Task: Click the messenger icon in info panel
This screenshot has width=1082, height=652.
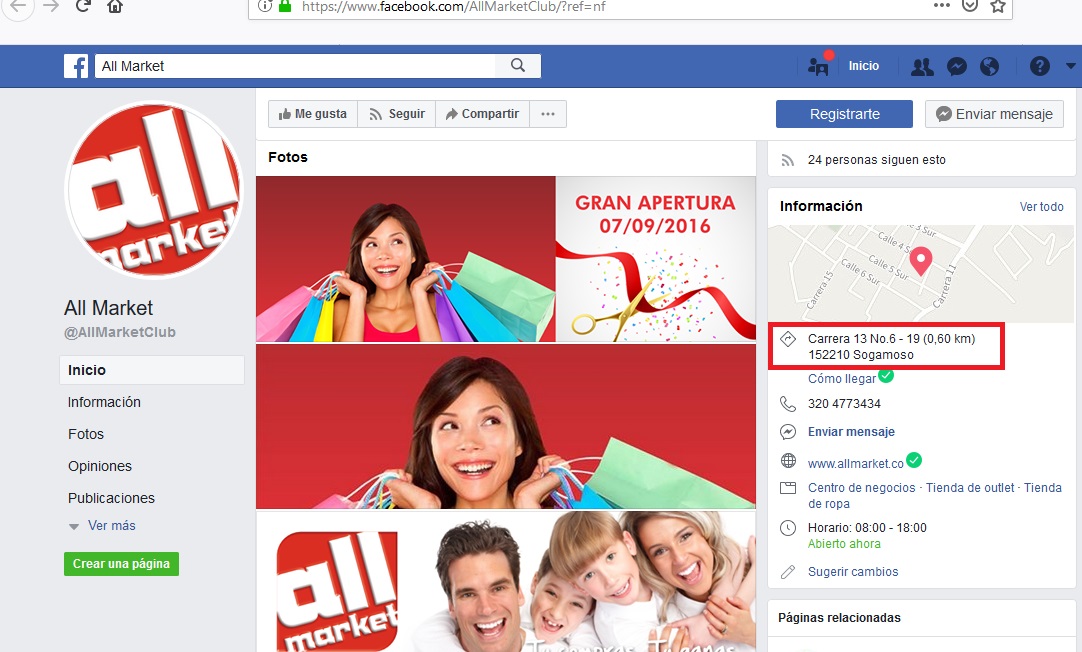Action: point(788,432)
